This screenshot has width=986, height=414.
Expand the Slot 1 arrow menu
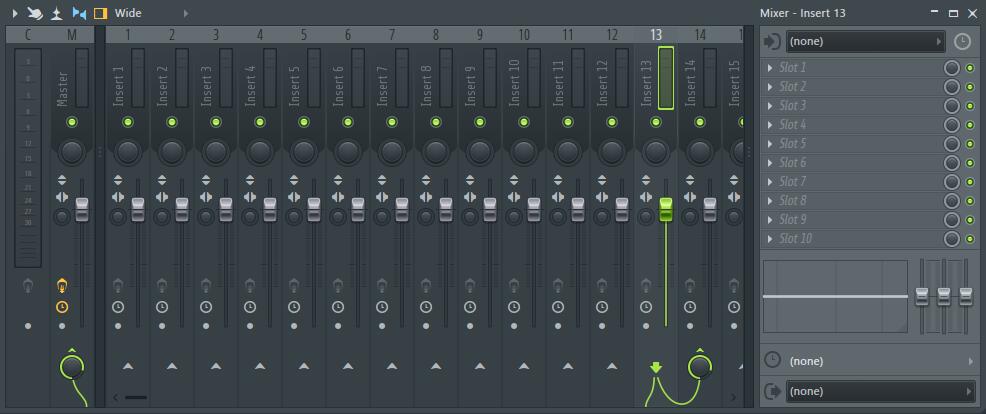pyautogui.click(x=770, y=68)
